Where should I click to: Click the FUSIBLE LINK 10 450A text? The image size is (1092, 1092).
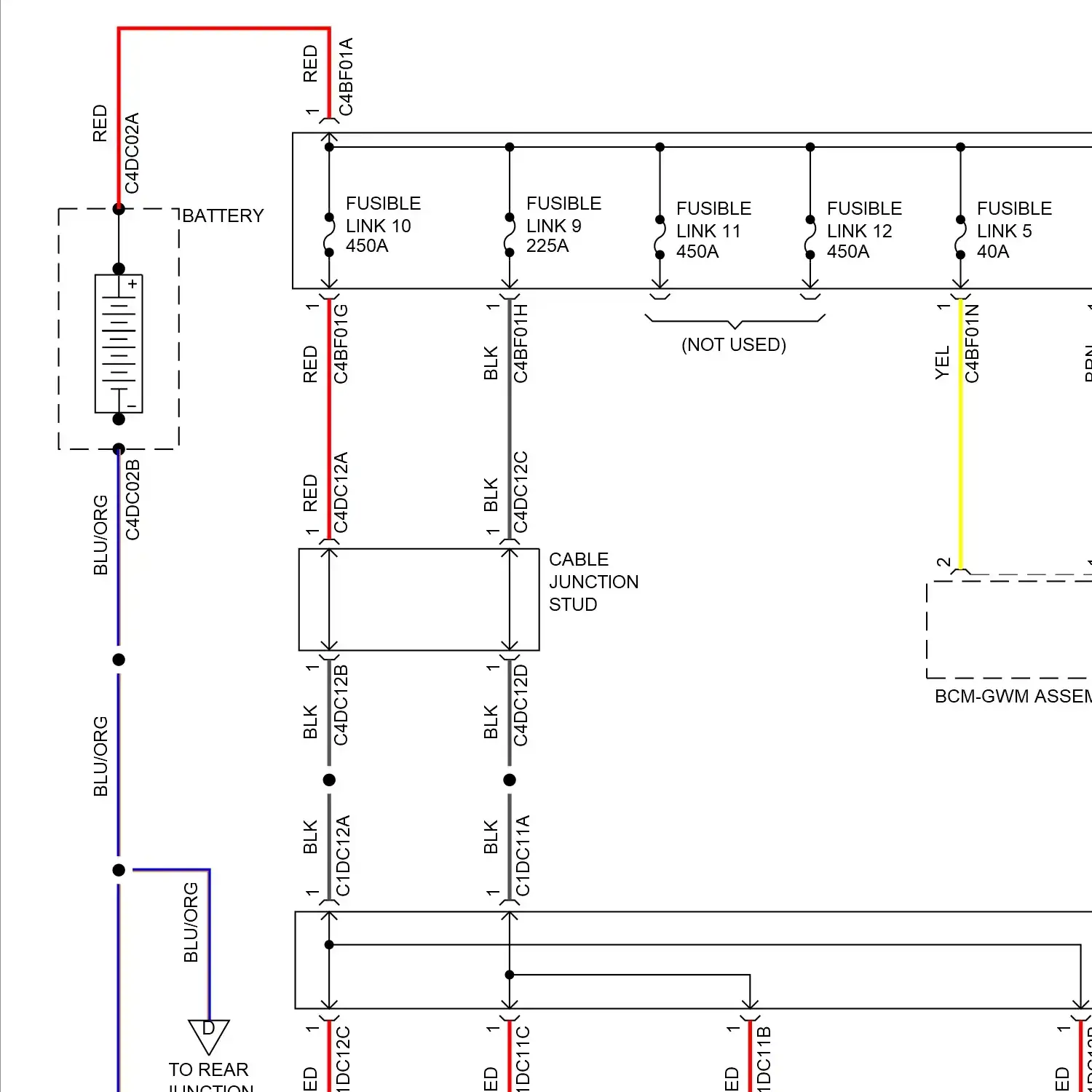coord(383,225)
